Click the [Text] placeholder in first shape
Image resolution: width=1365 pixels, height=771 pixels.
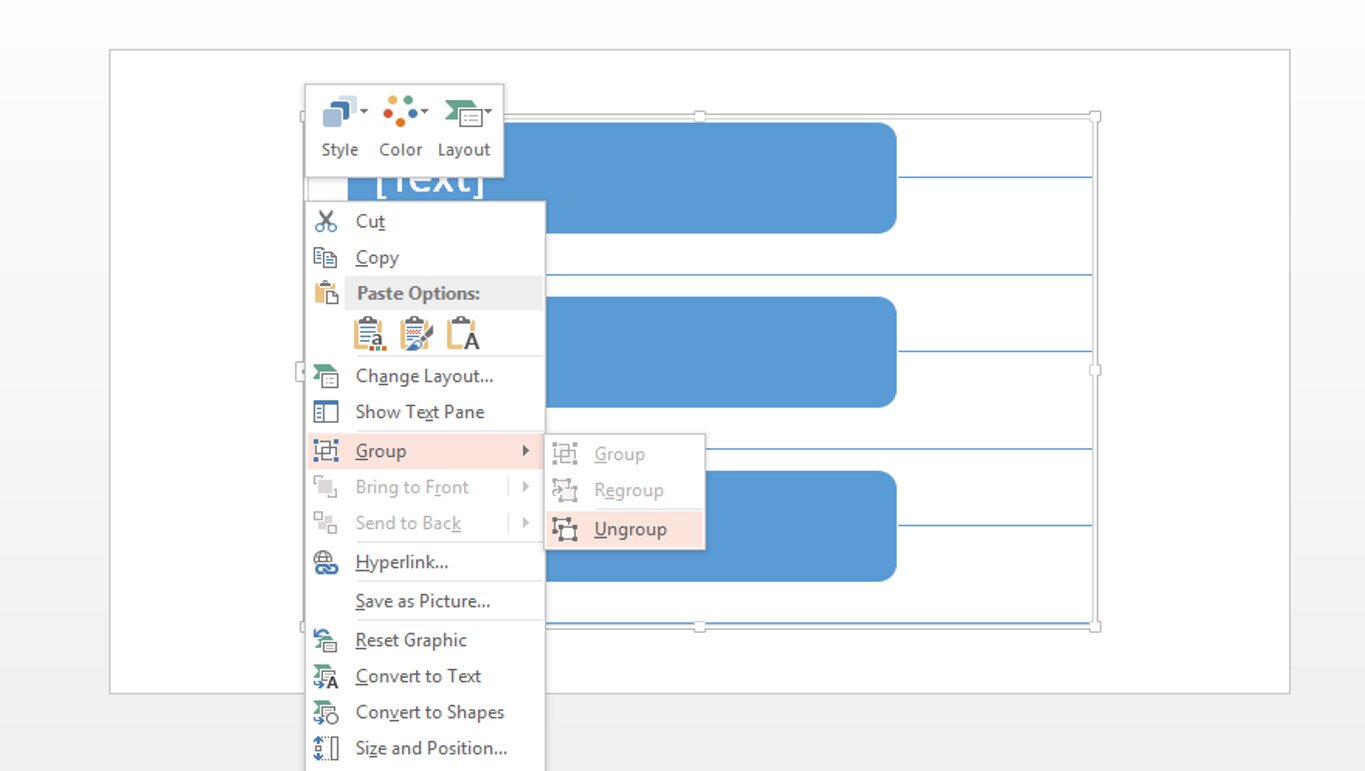click(430, 185)
